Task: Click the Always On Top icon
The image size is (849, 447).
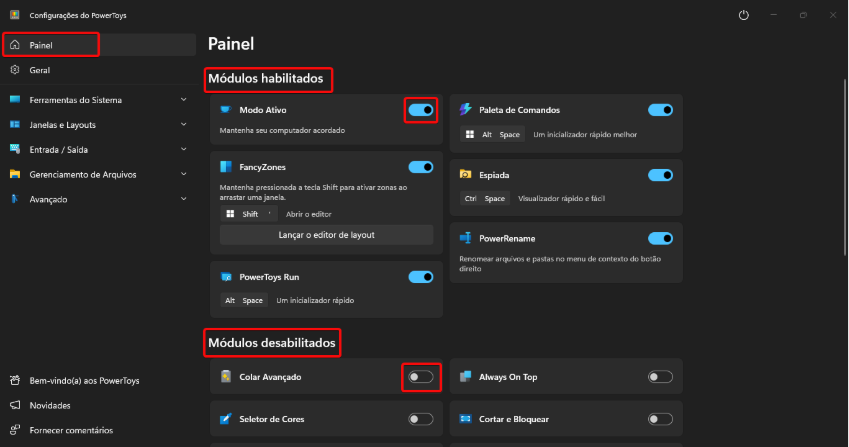Action: (465, 377)
